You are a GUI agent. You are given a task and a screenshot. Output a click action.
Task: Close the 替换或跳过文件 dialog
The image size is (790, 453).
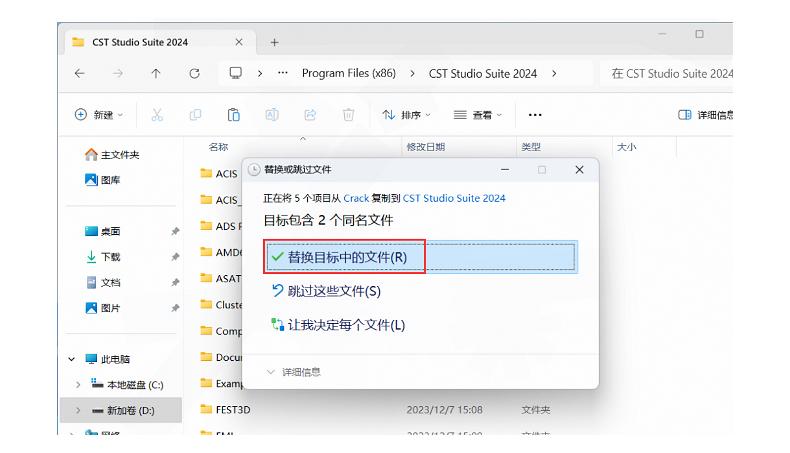click(579, 170)
